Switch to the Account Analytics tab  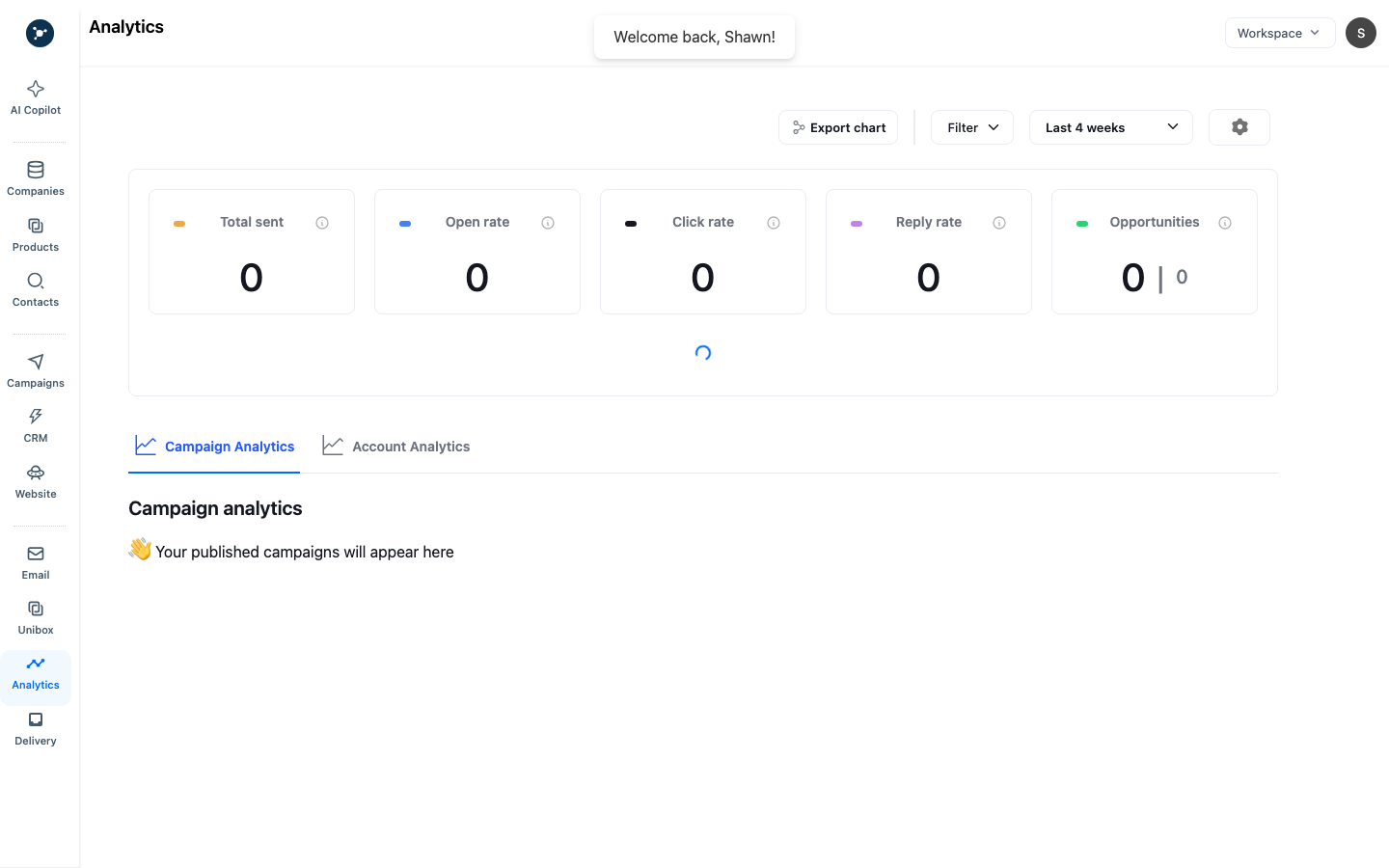point(396,447)
